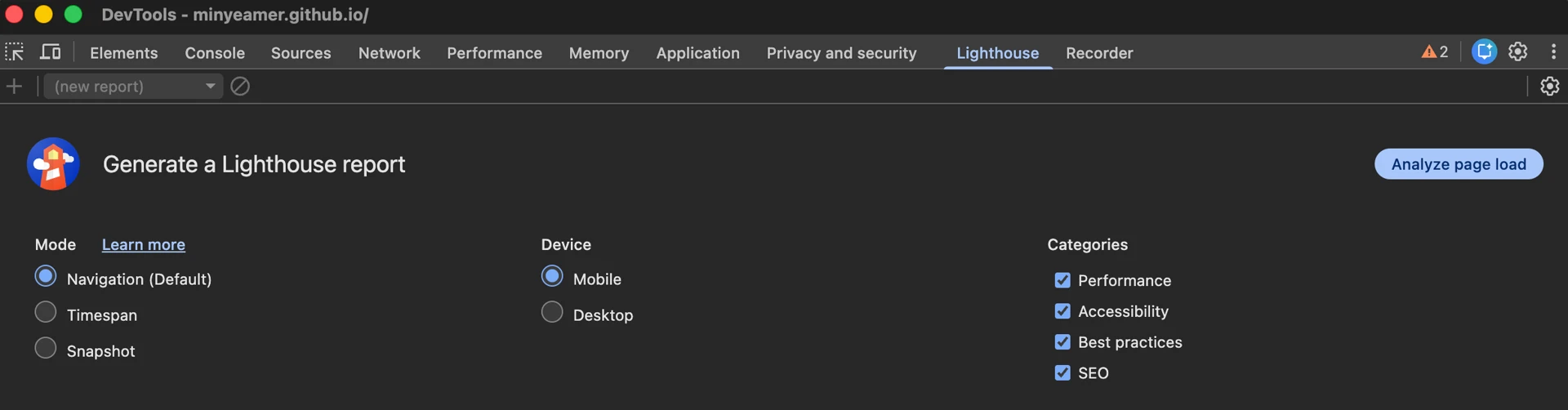Open DevTools settings gear in tab bar

pos(1517,51)
